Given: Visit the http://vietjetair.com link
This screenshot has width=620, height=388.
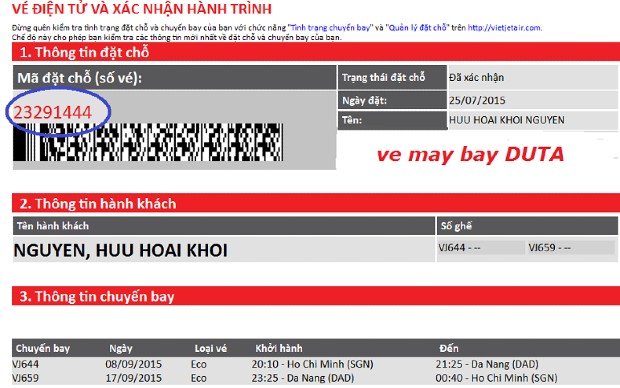Looking at the screenshot, I should 504,28.
